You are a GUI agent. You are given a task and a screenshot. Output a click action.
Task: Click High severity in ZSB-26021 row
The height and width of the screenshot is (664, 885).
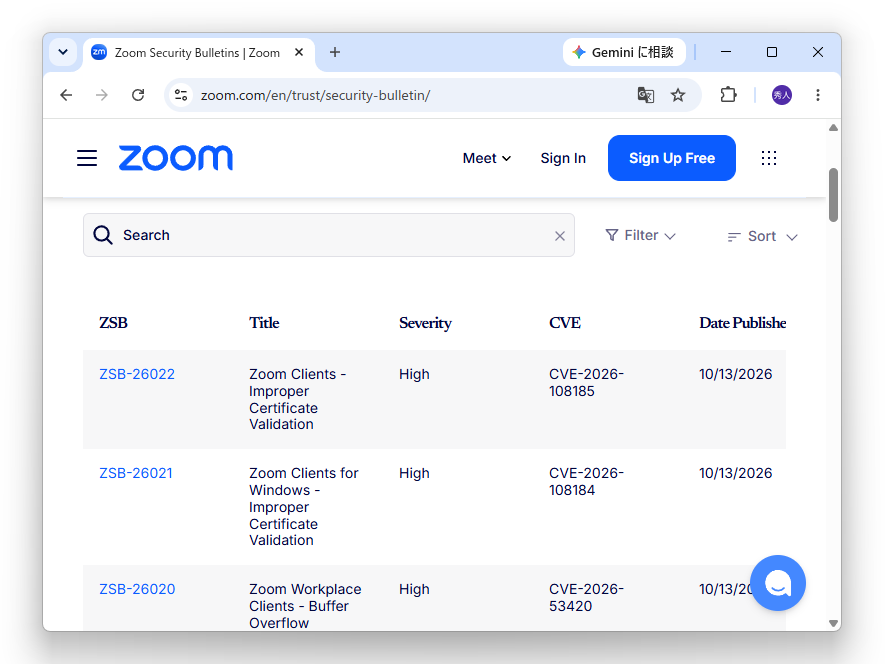pyautogui.click(x=414, y=473)
